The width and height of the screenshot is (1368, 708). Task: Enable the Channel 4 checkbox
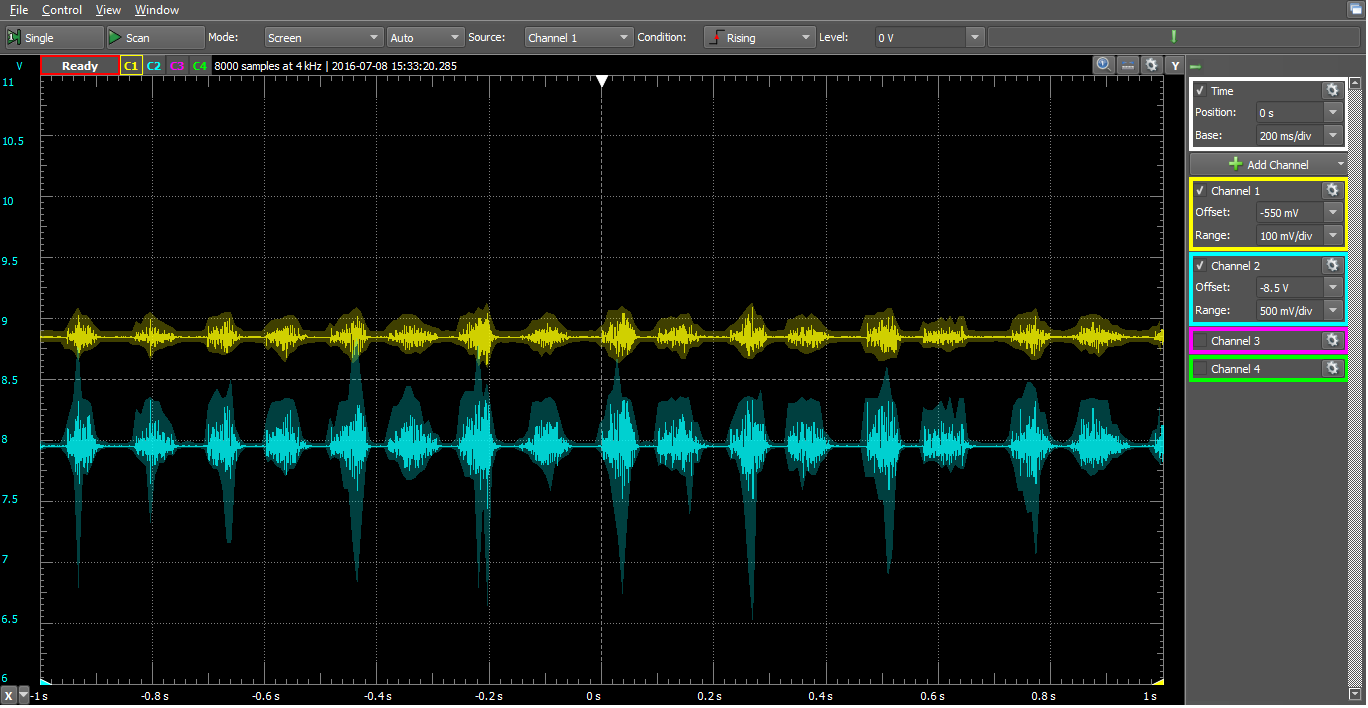point(1200,369)
